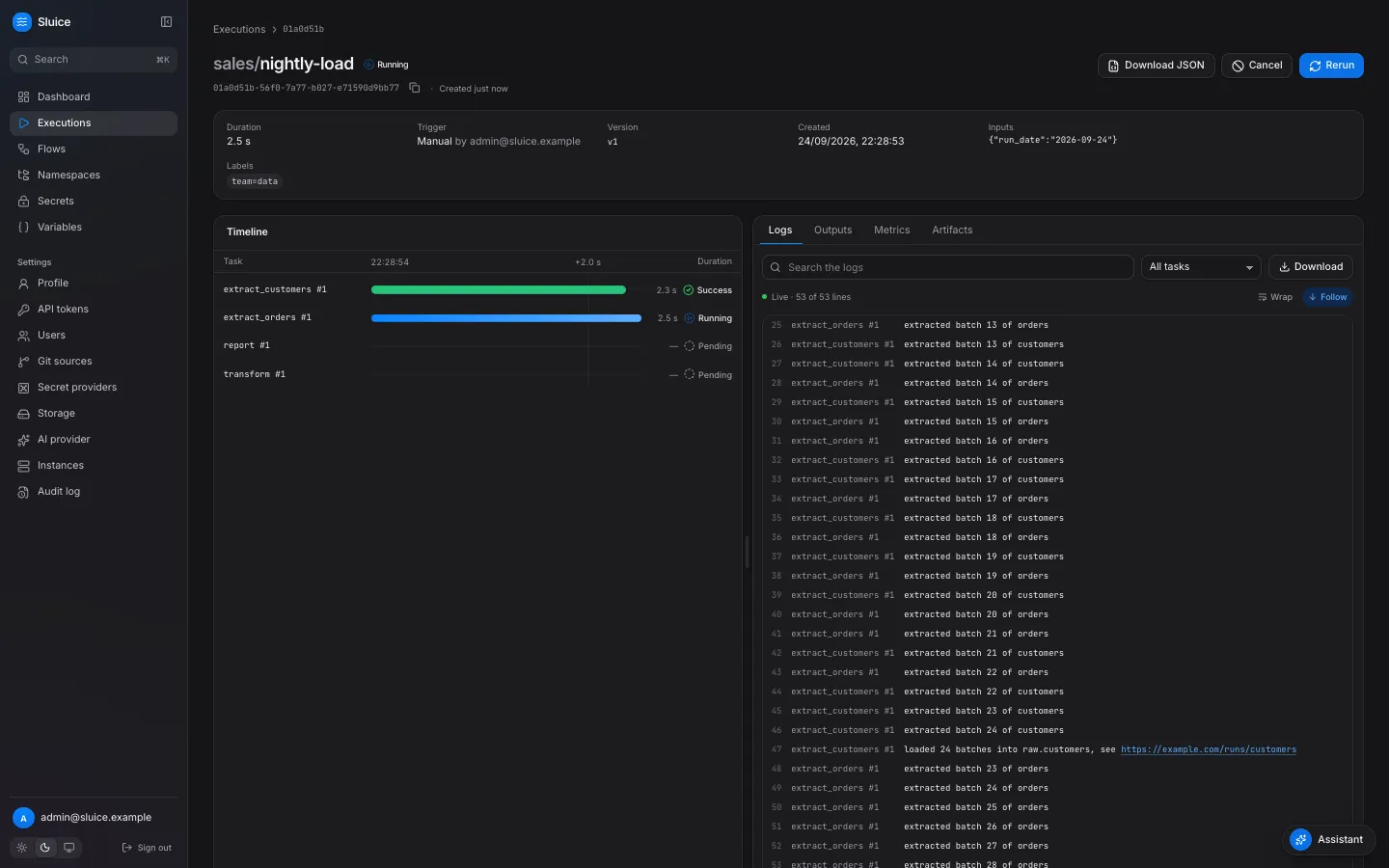Image resolution: width=1389 pixels, height=868 pixels.
Task: Open Storage settings
Action: (x=94, y=413)
